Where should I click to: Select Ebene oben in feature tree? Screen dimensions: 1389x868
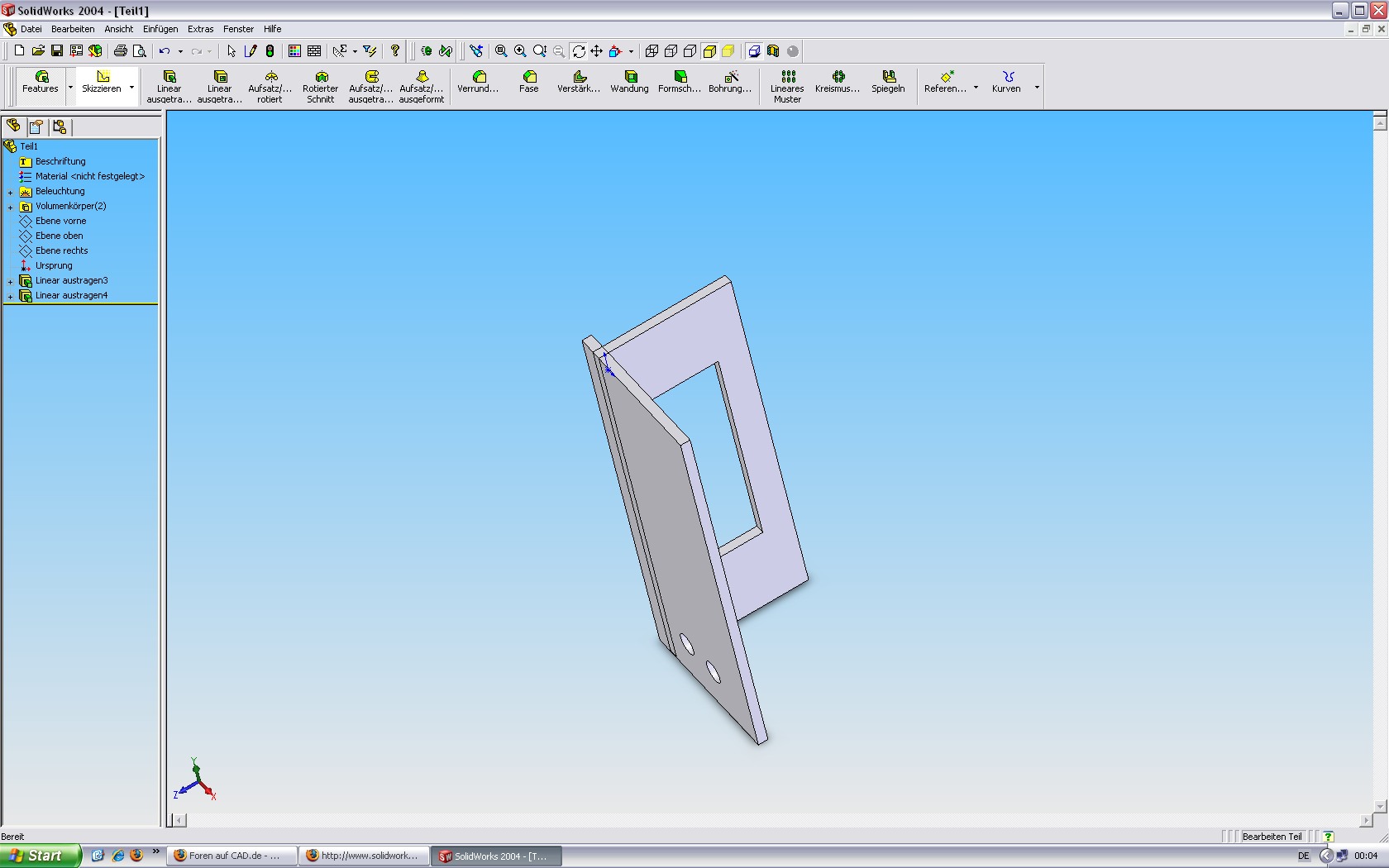[59, 236]
